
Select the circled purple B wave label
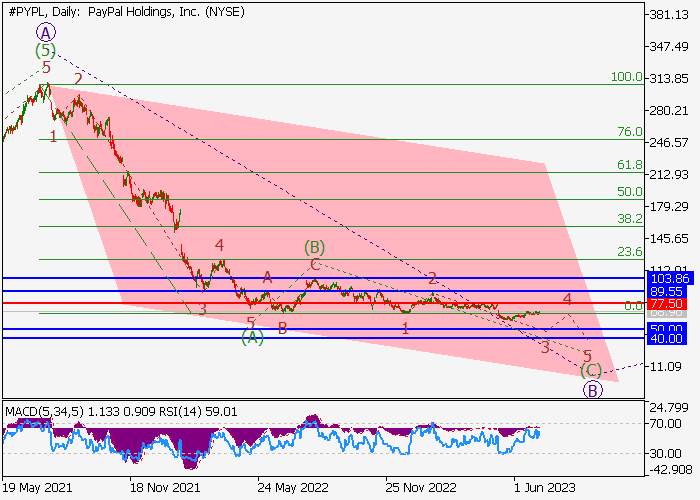tap(592, 390)
